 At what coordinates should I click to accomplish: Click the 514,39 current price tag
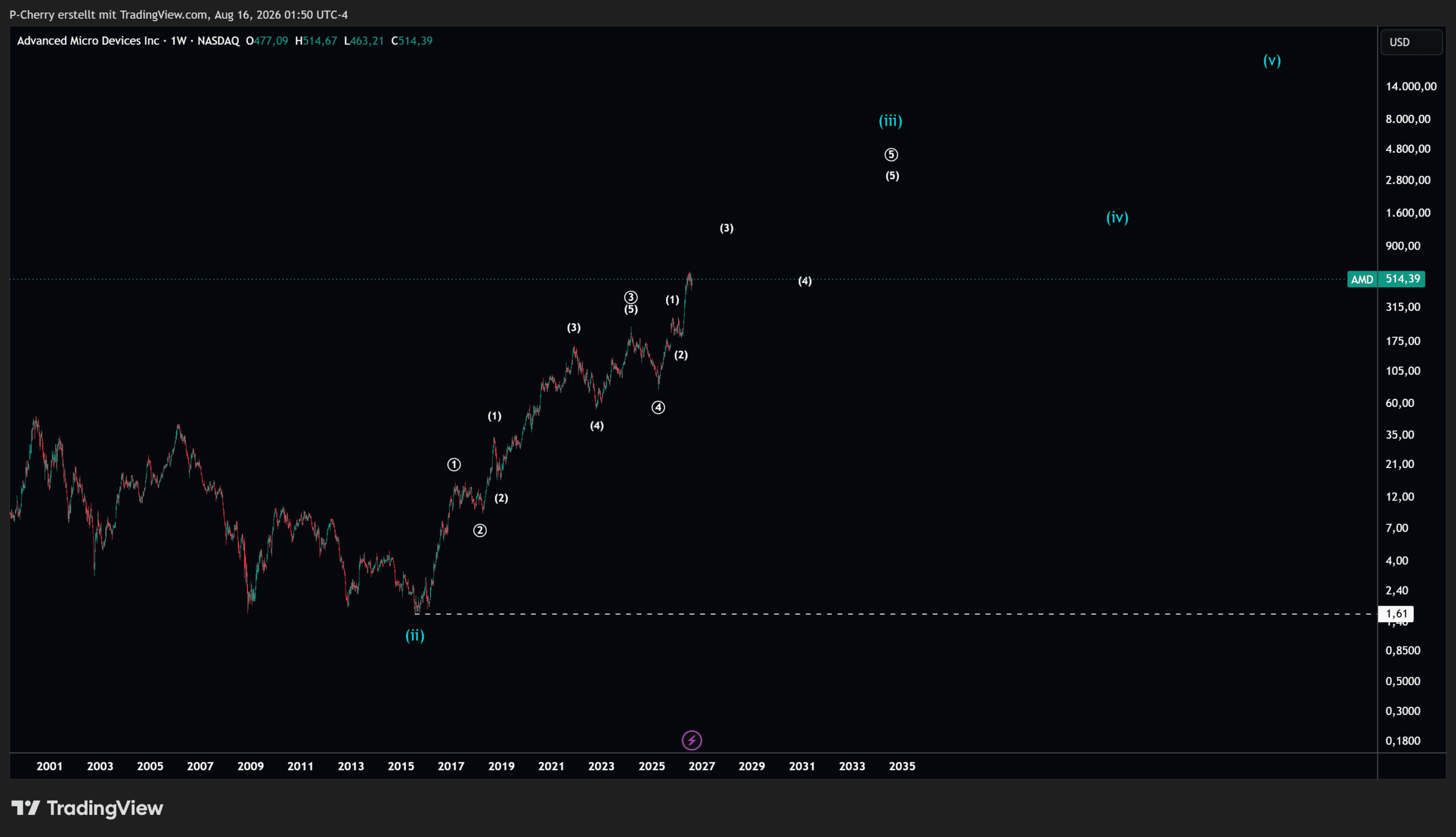coord(1403,279)
